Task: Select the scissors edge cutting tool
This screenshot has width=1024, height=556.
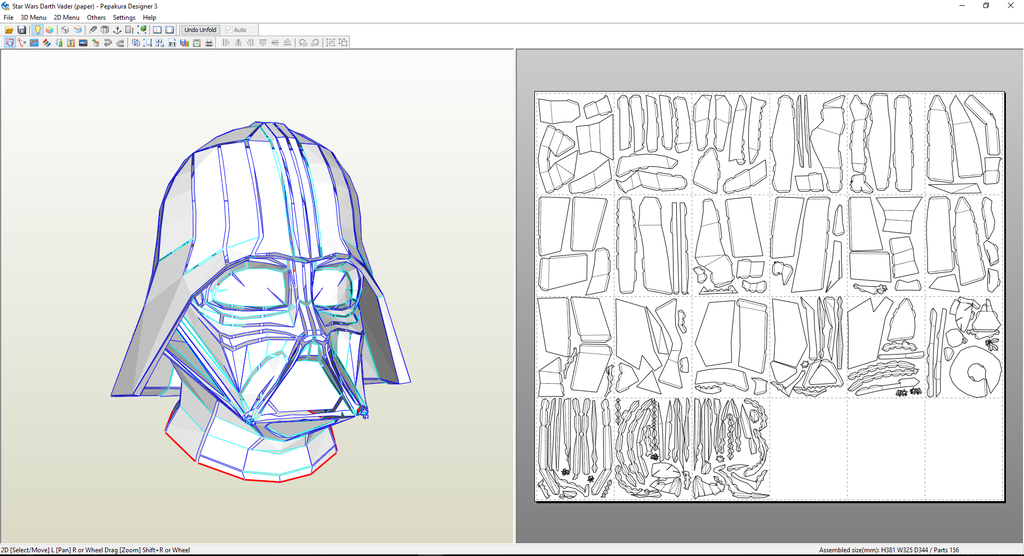Action: (22, 43)
